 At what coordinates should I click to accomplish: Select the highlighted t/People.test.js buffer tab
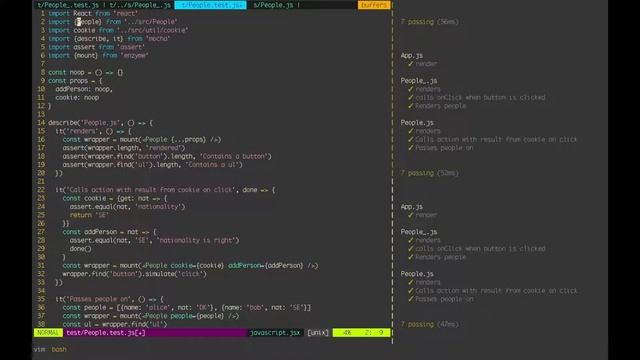click(211, 5)
